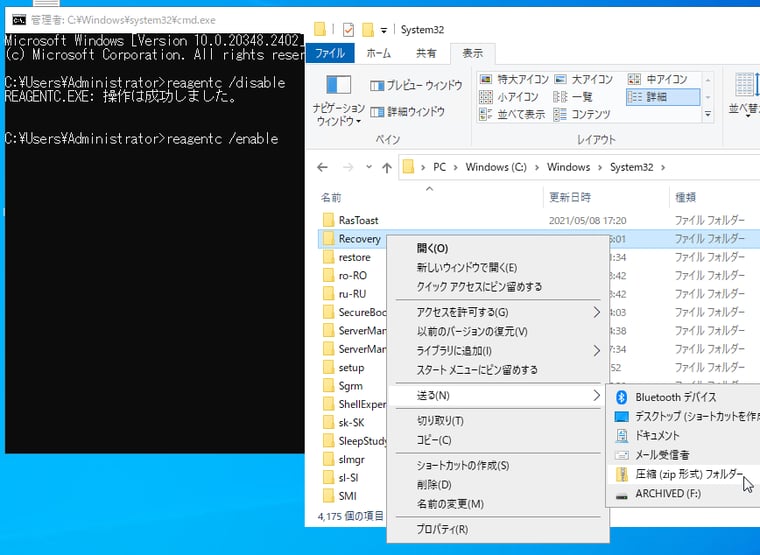Choose 切り取り(T) in context menu
This screenshot has width=760, height=555.
[x=498, y=421]
